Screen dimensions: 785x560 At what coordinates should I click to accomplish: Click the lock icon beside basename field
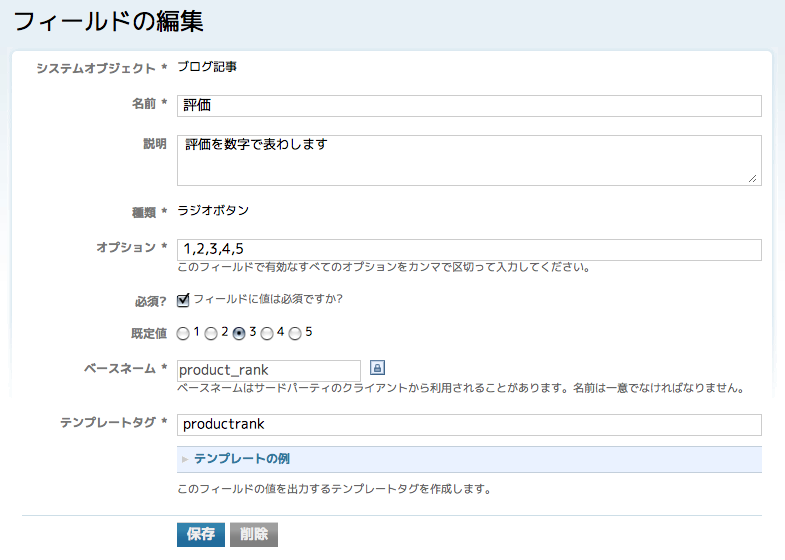click(377, 368)
